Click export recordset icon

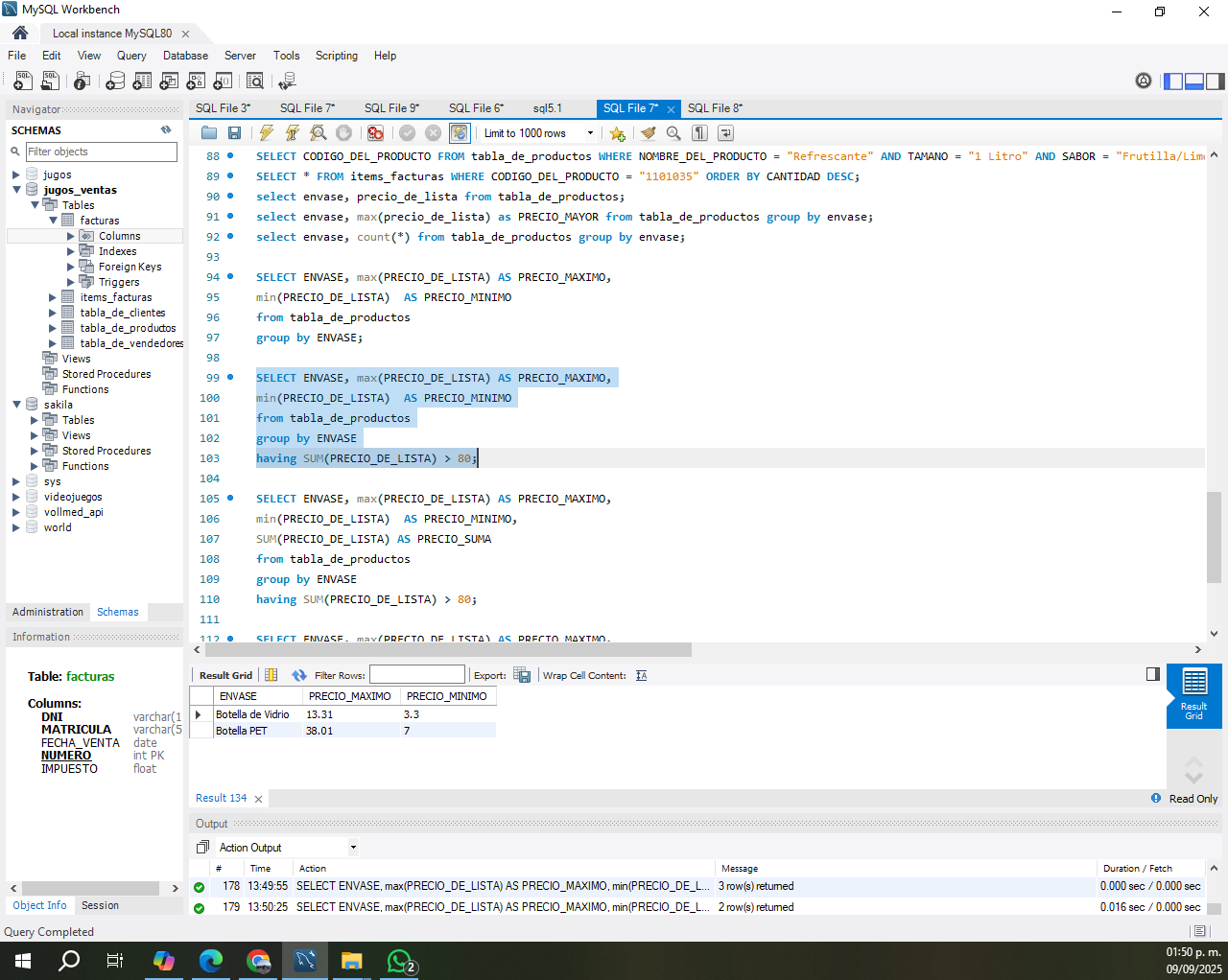coord(522,675)
